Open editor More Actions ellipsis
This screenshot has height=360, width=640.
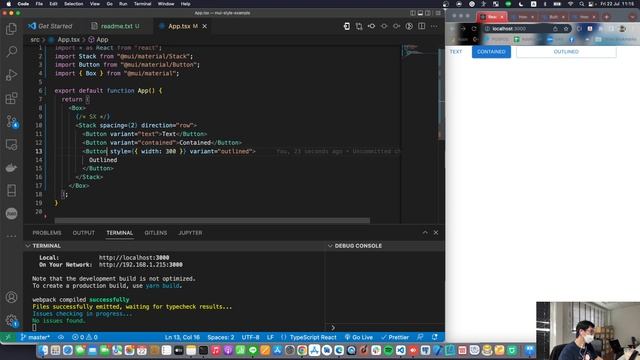[x=434, y=26]
